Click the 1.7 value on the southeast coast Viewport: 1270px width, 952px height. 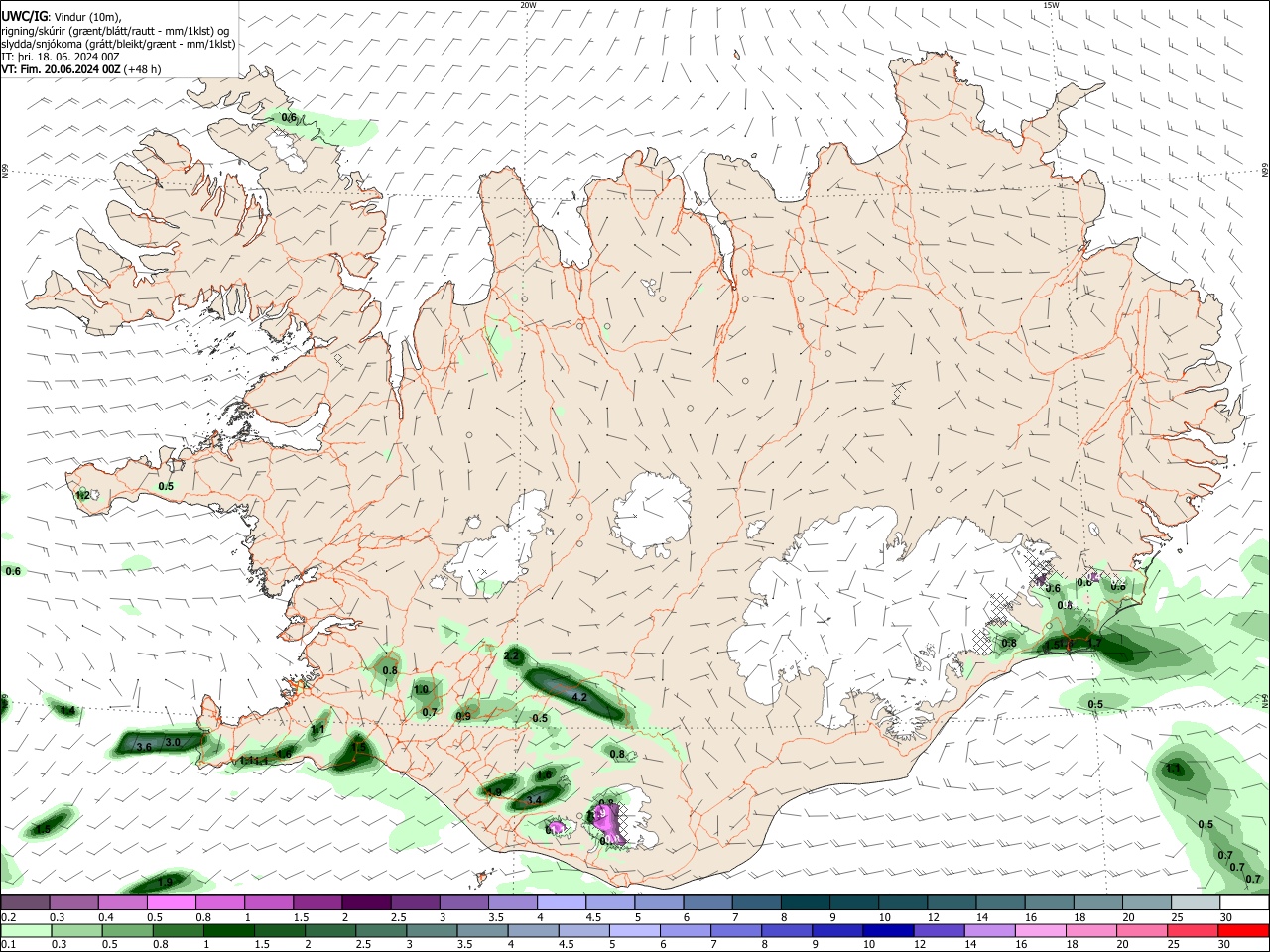pyautogui.click(x=1094, y=644)
